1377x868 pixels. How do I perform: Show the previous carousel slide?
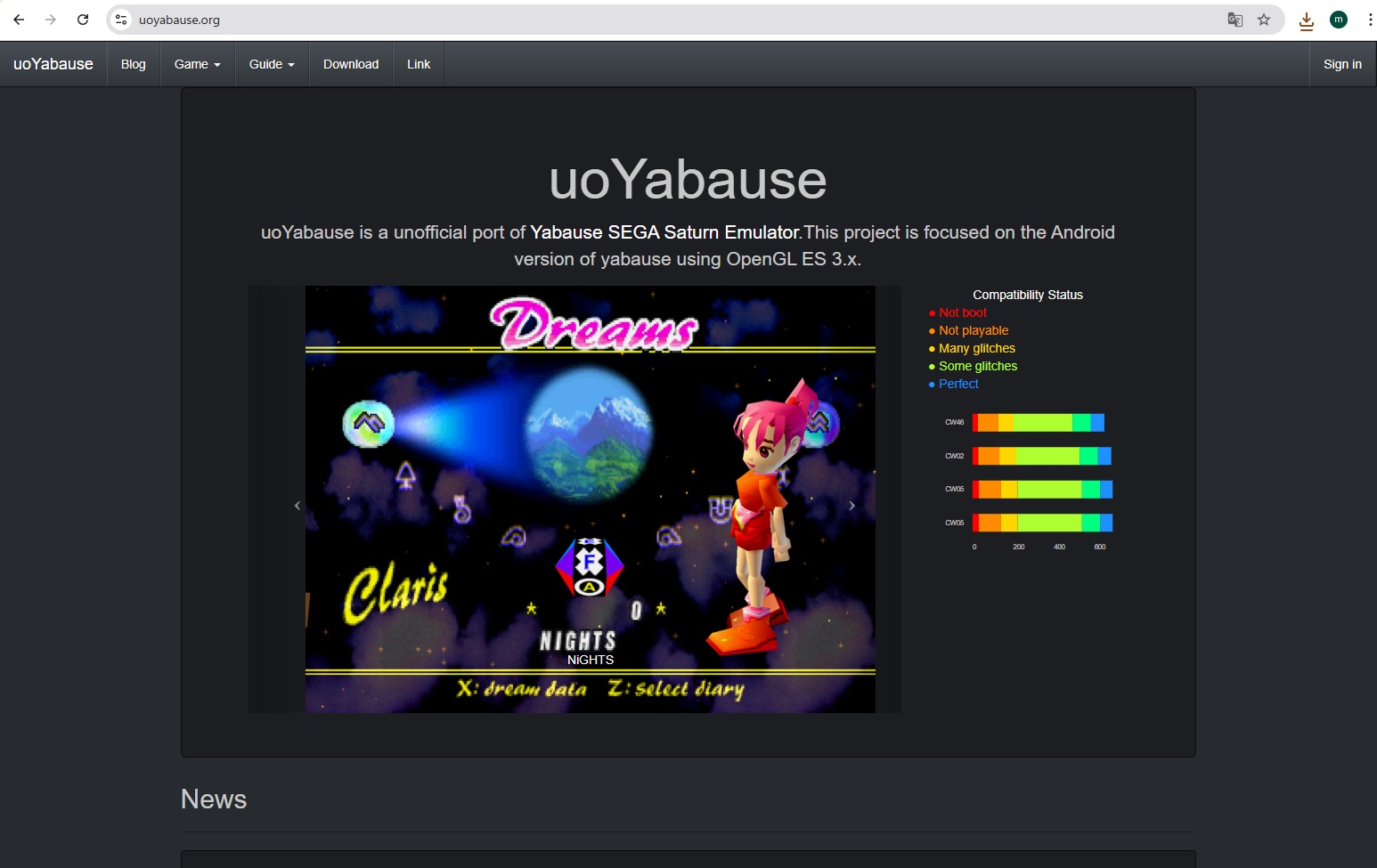point(297,506)
